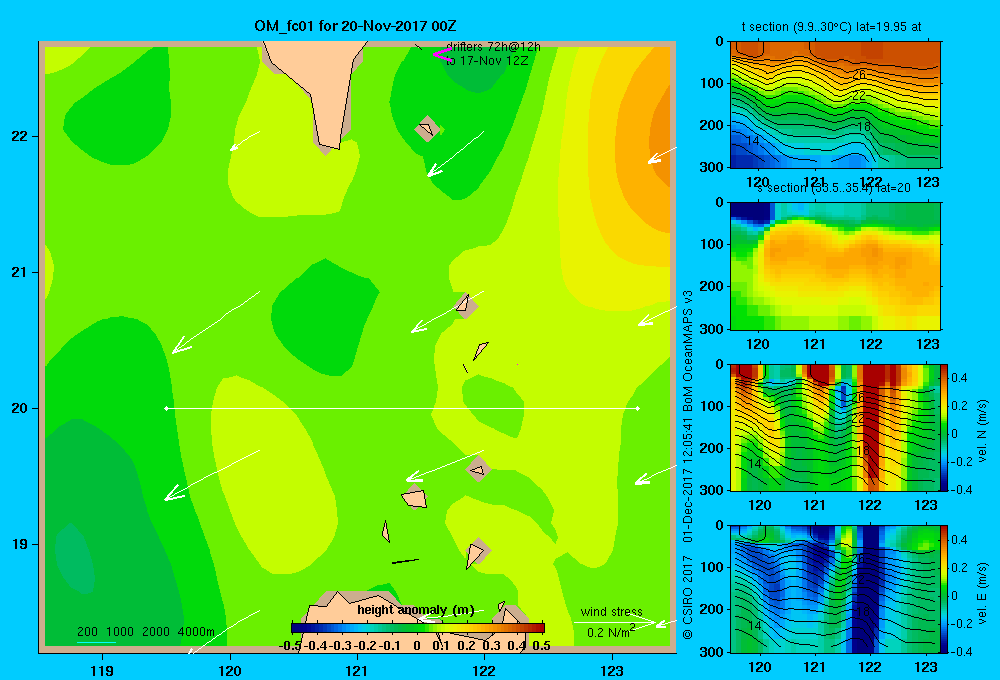Click the "200 1000 2000 4000m" depth legend
This screenshot has width=1000, height=680.
145,632
